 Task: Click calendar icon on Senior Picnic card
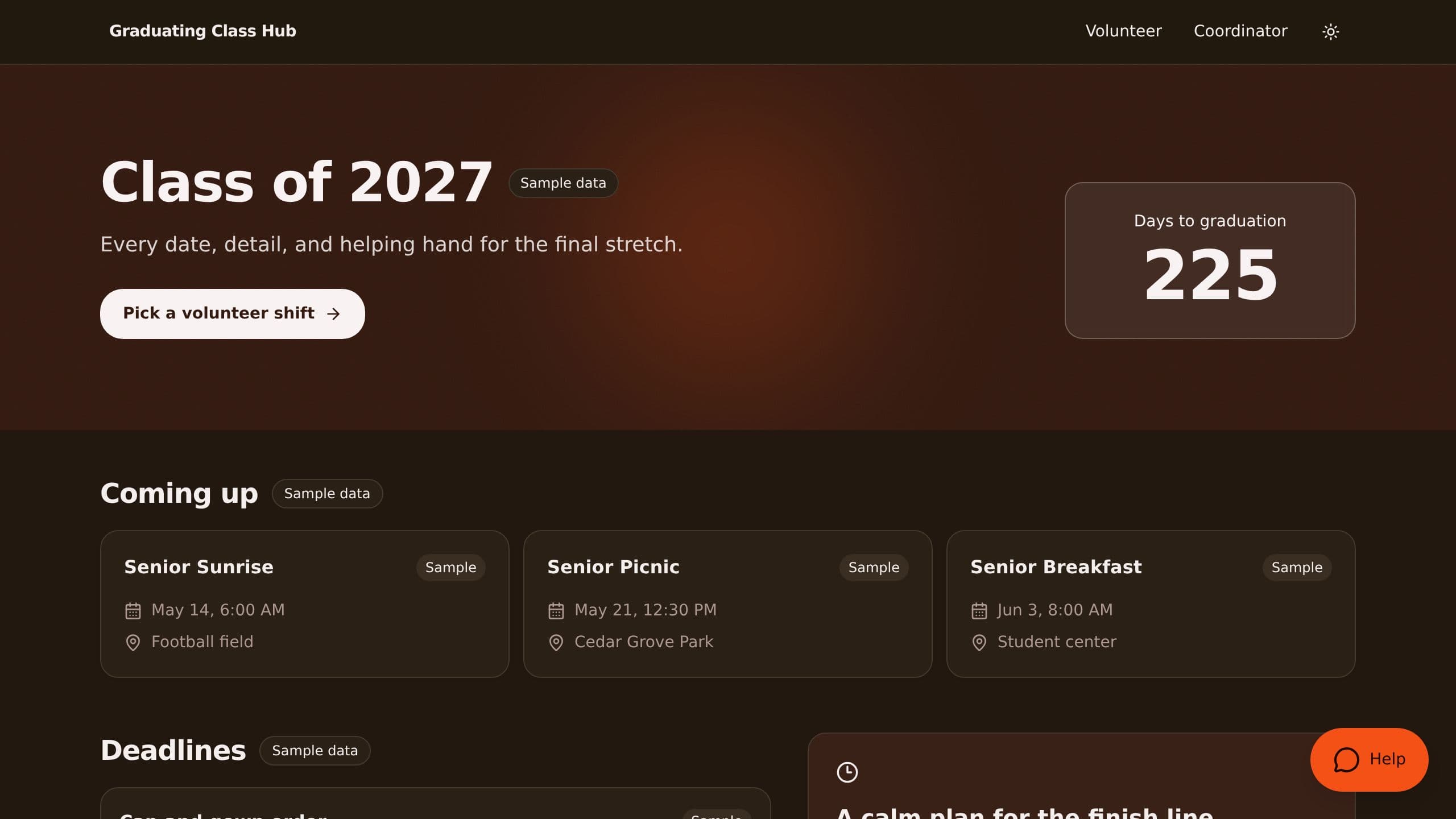point(556,611)
